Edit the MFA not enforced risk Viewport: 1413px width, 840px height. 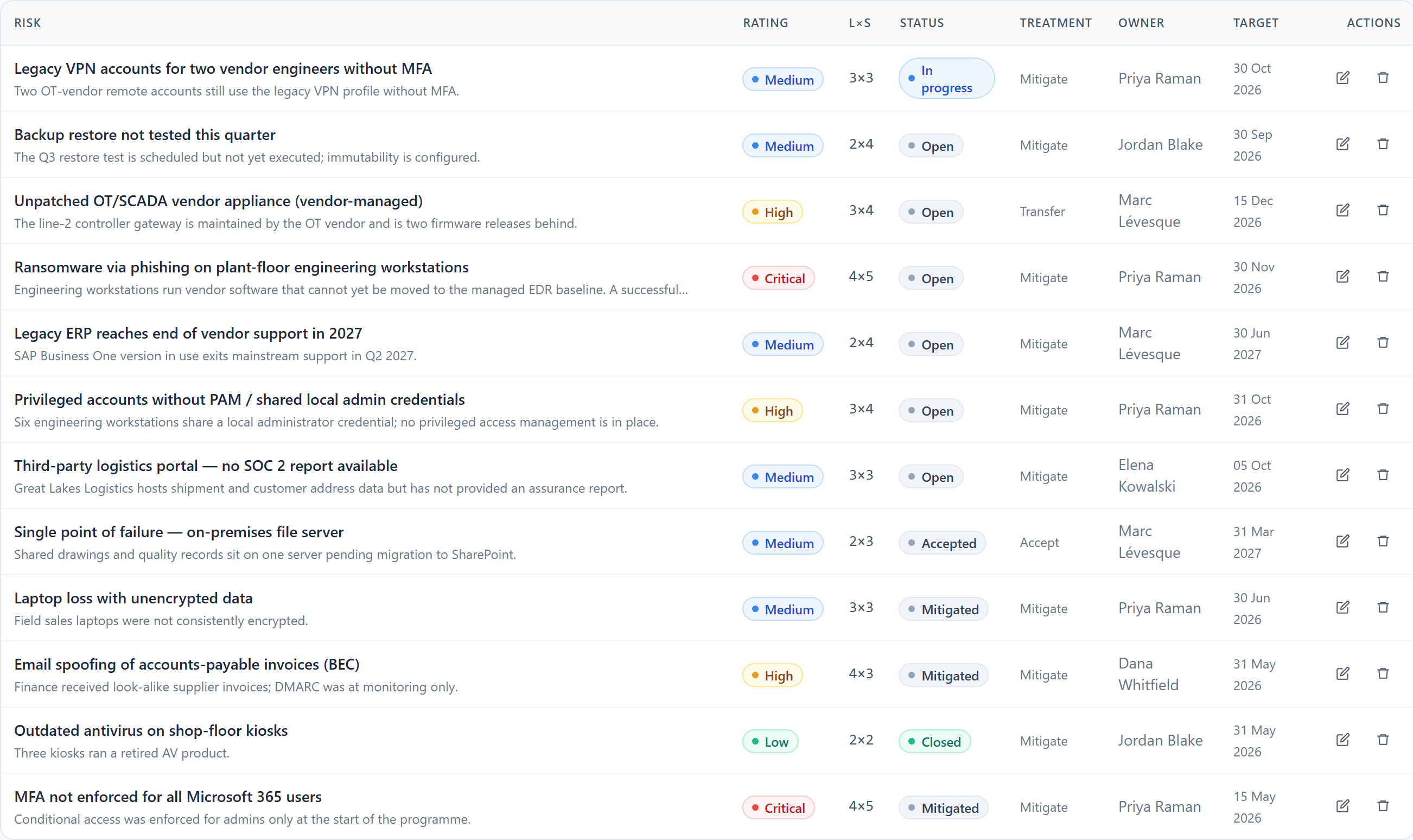coord(1342,806)
